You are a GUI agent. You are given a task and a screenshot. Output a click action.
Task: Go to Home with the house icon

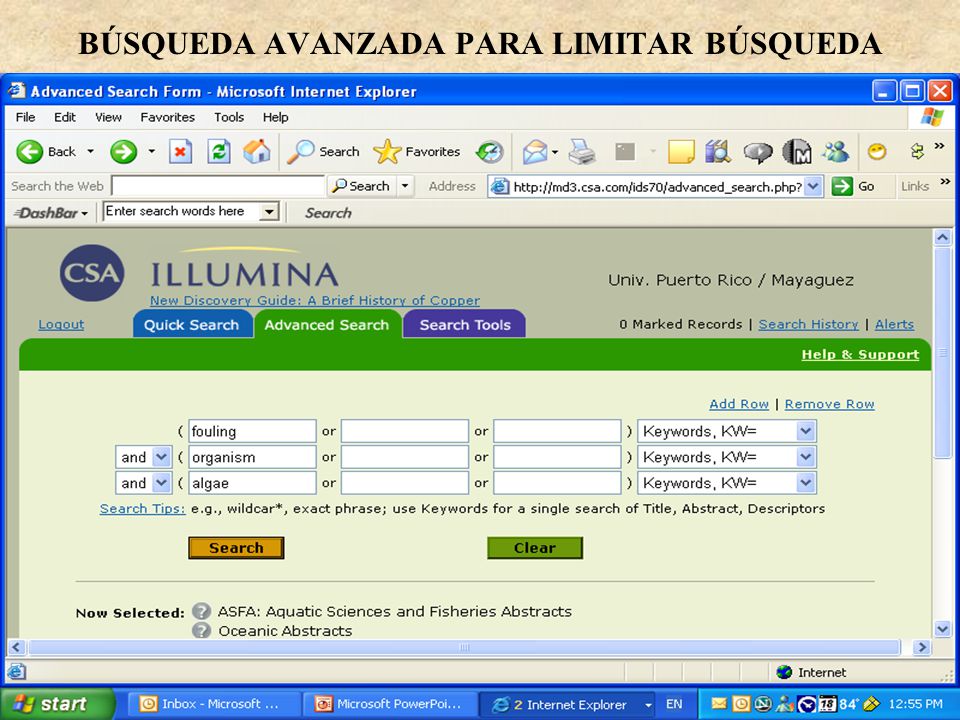click(x=257, y=151)
